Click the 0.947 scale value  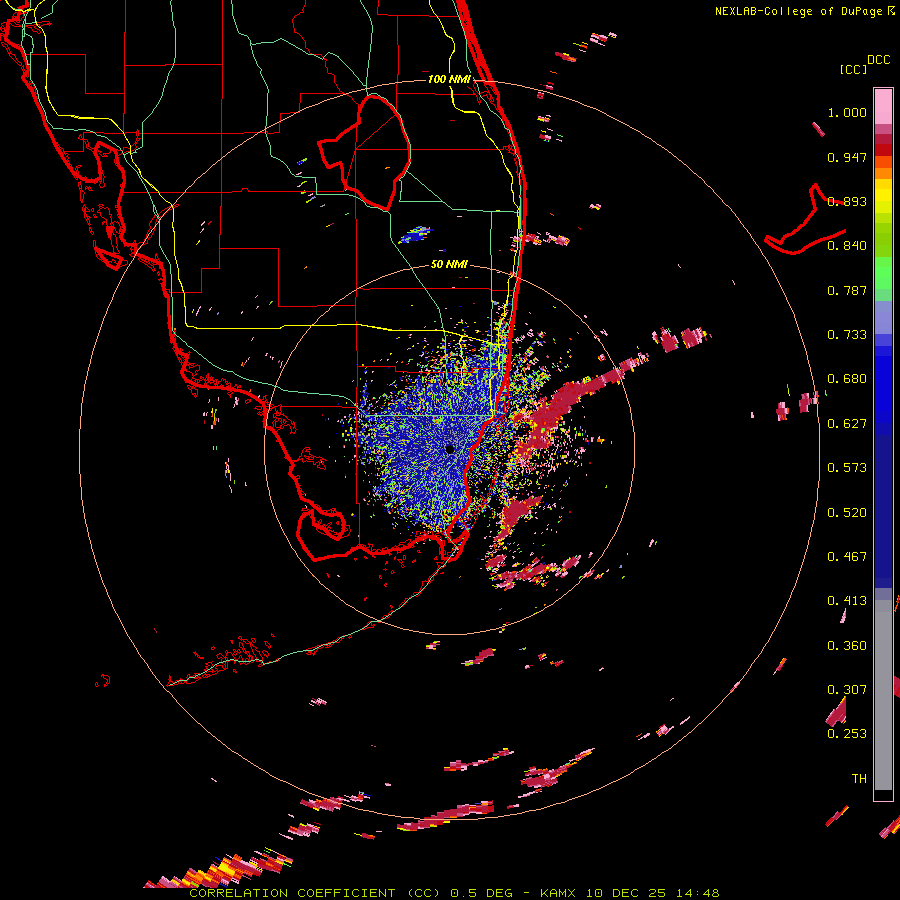coord(847,157)
